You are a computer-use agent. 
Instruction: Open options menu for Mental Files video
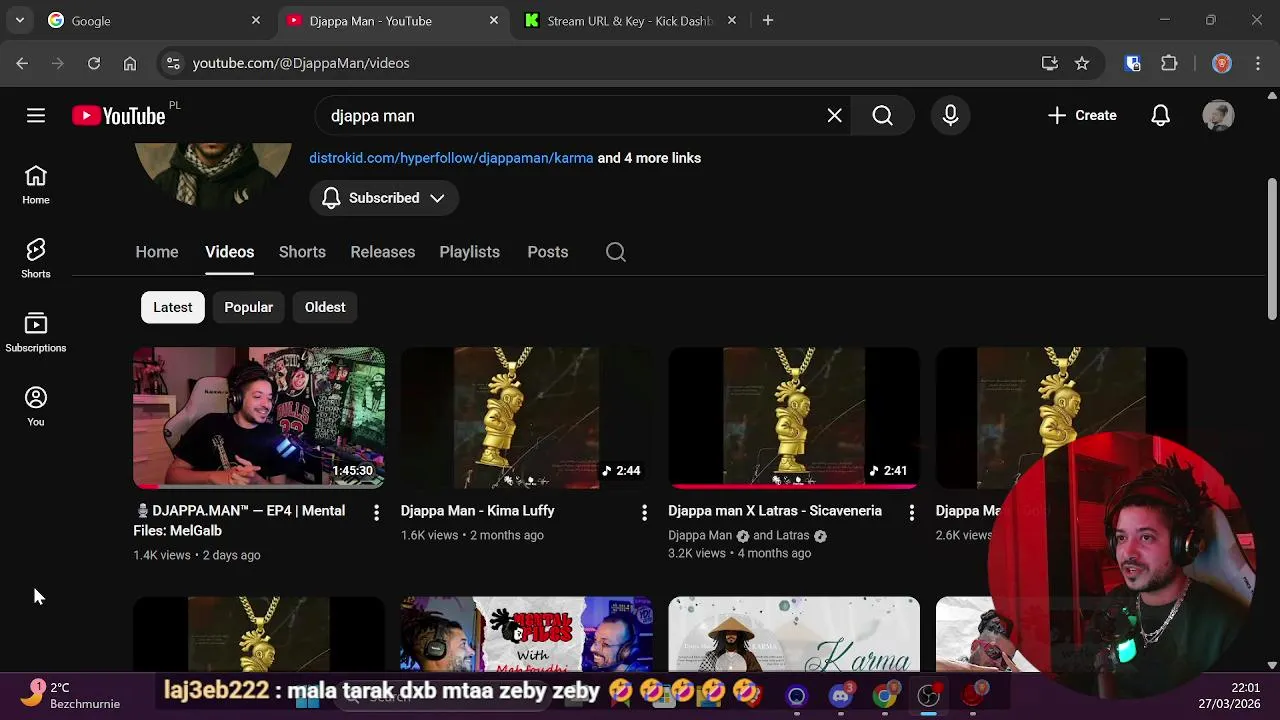coord(376,513)
